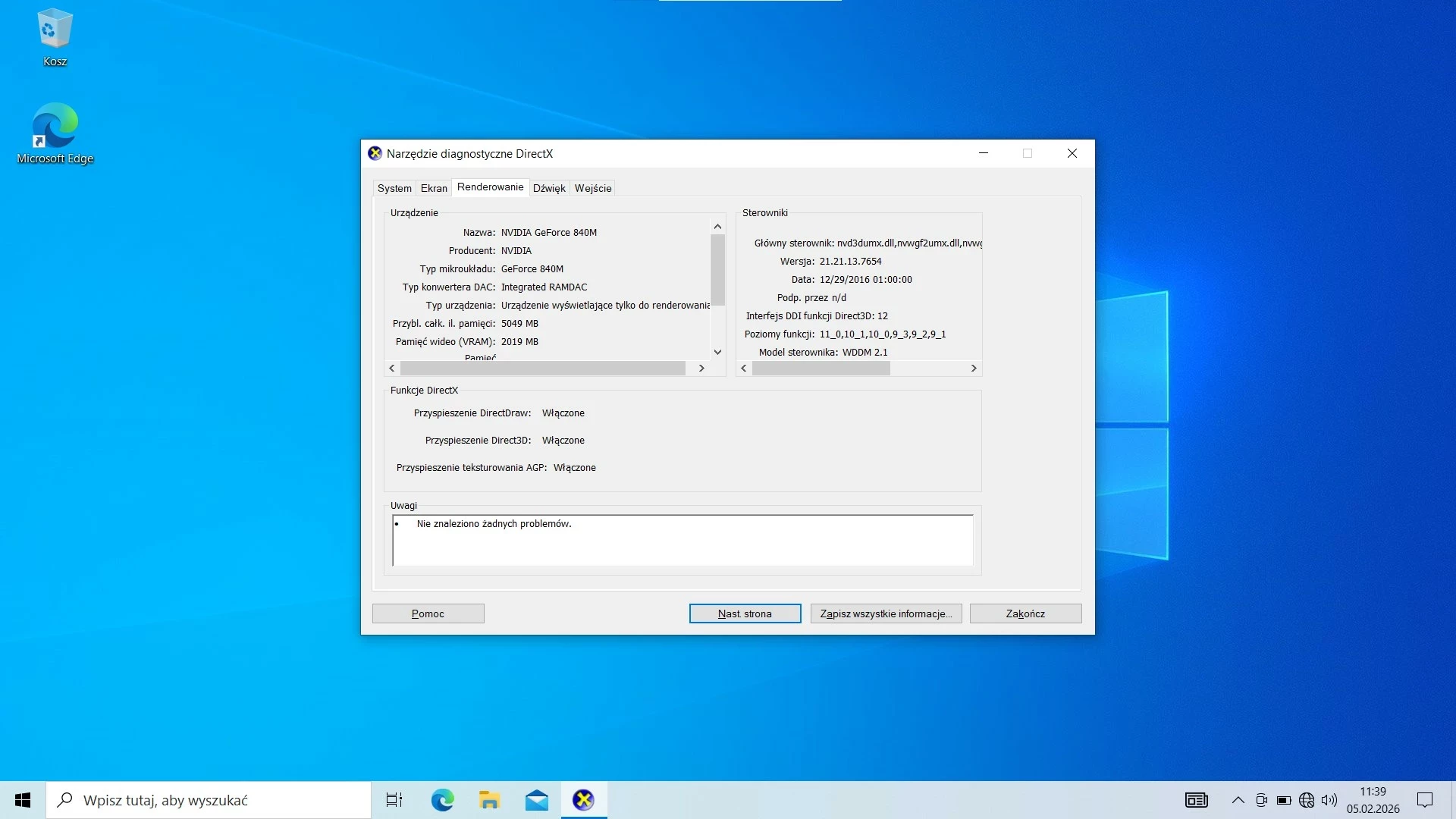Click the Nast. strona button
Screen dimensions: 1456x819
point(745,613)
